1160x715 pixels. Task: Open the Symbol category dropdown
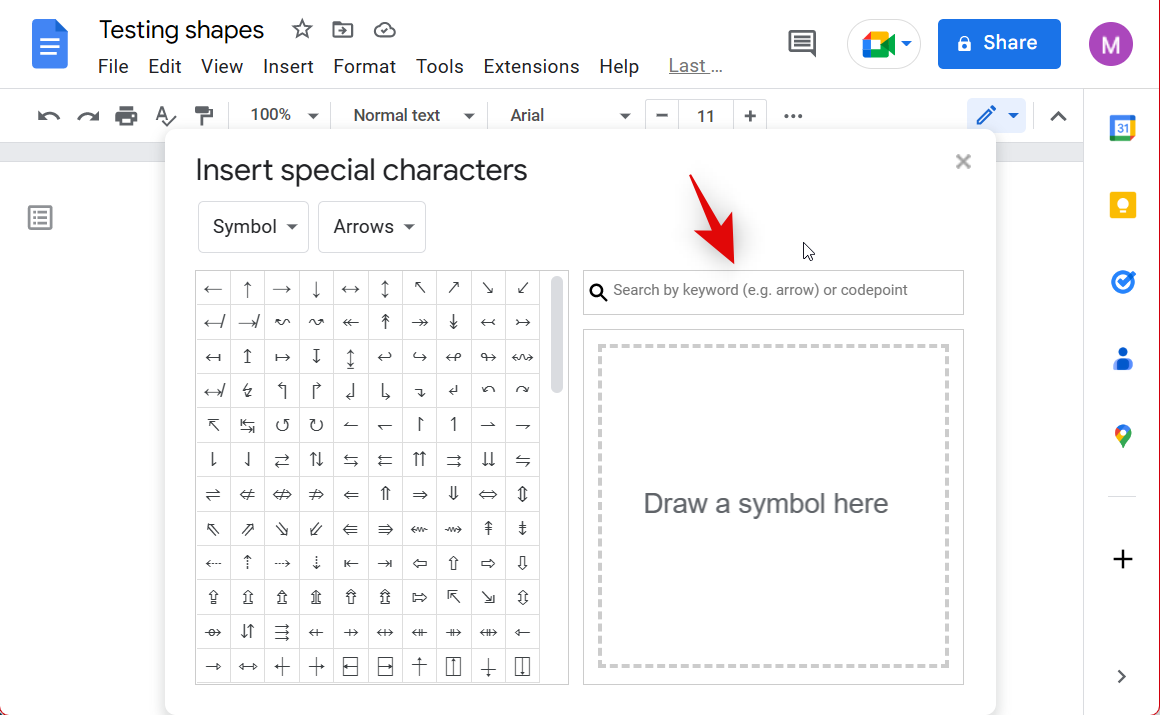point(253,227)
